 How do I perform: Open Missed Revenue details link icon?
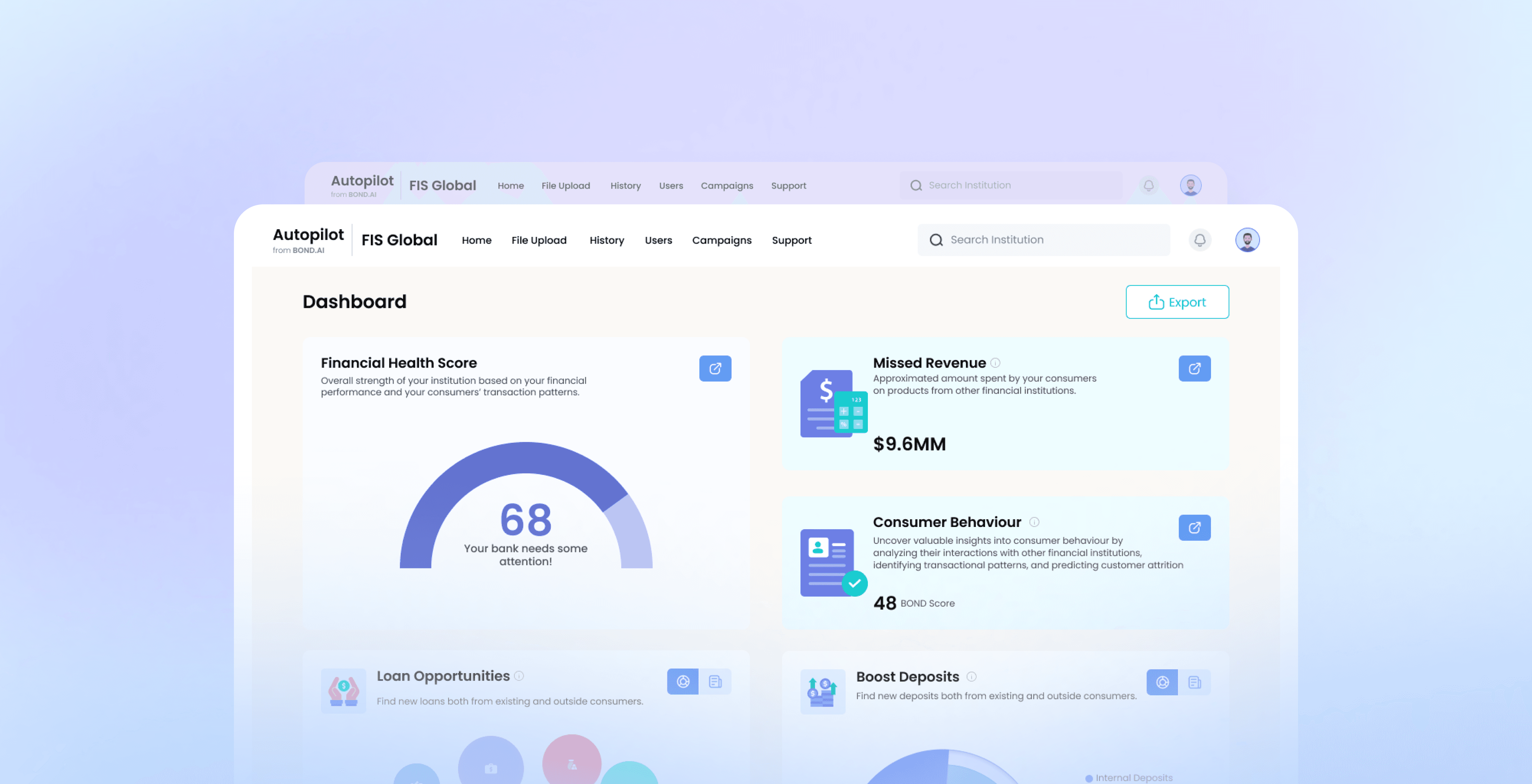point(1194,368)
